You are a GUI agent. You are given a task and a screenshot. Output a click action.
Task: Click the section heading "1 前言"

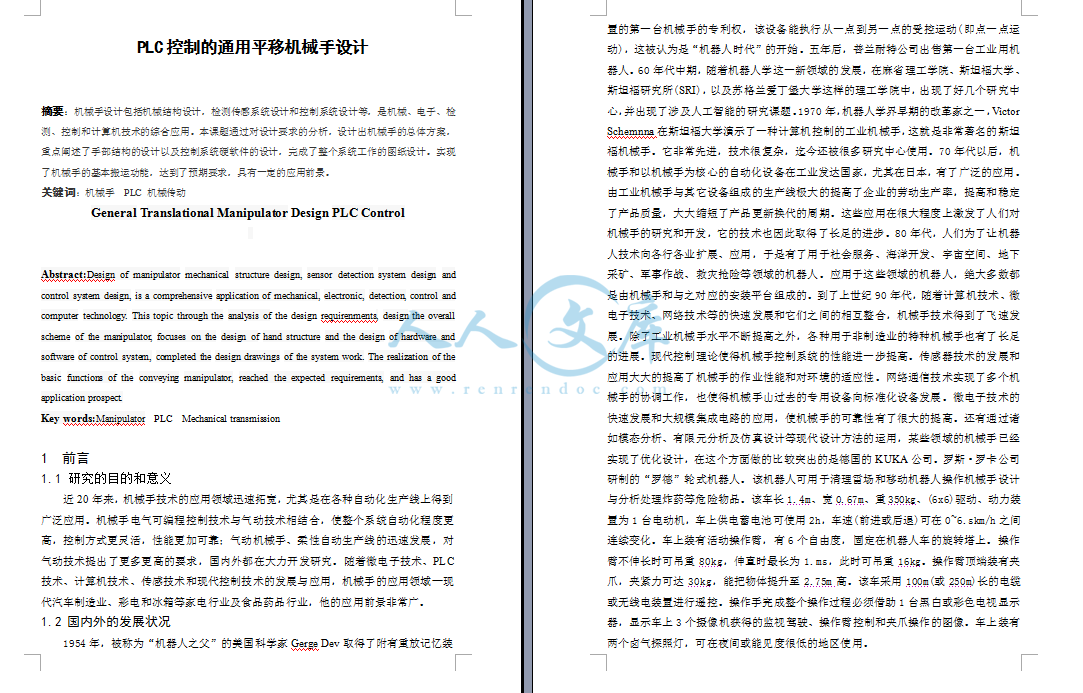click(65, 458)
